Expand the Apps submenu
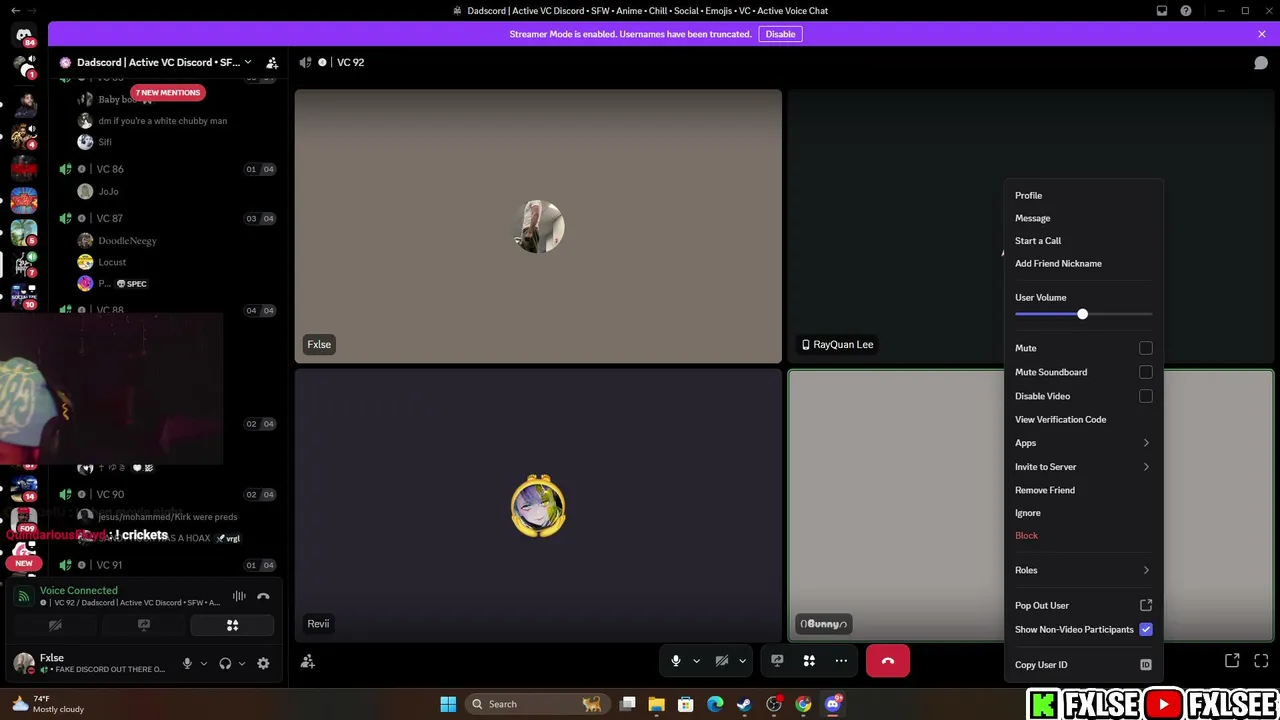Viewport: 1280px width, 720px height. [1083, 443]
